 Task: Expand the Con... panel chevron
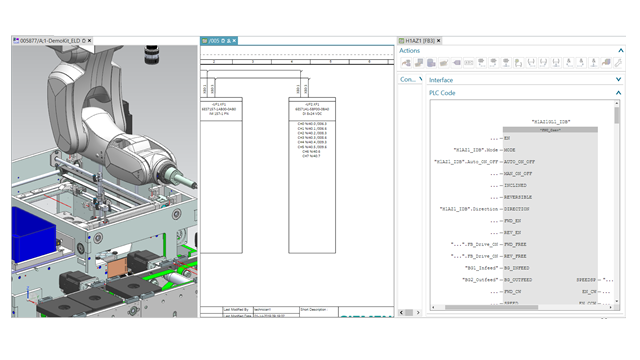pos(420,79)
